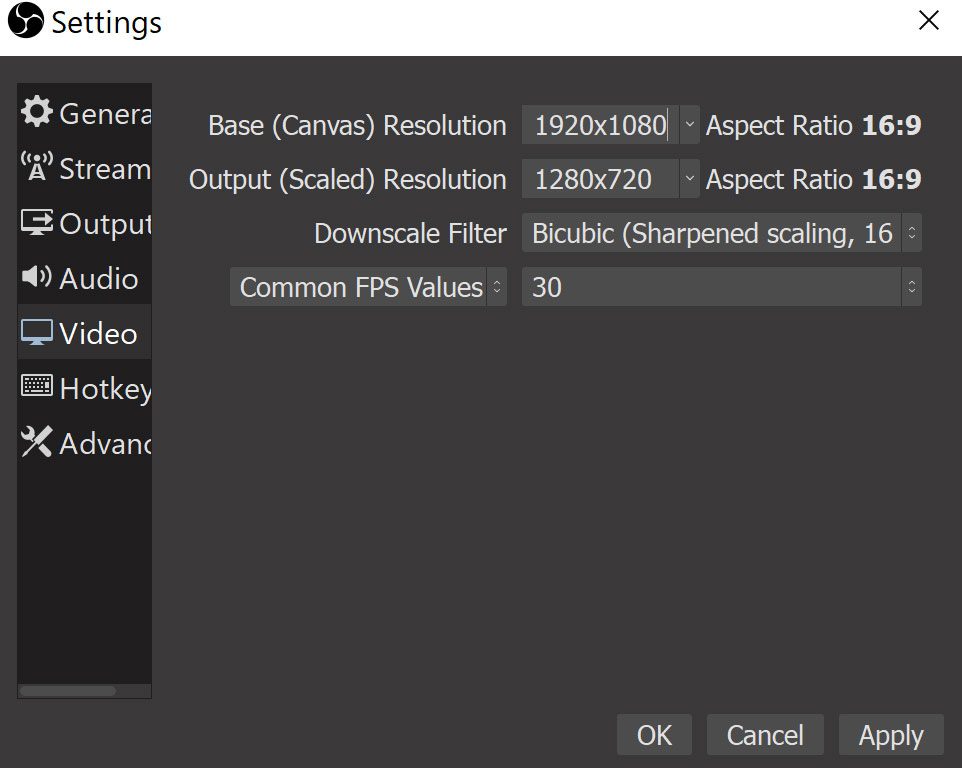Click the Stream antenna icon

coord(37,168)
